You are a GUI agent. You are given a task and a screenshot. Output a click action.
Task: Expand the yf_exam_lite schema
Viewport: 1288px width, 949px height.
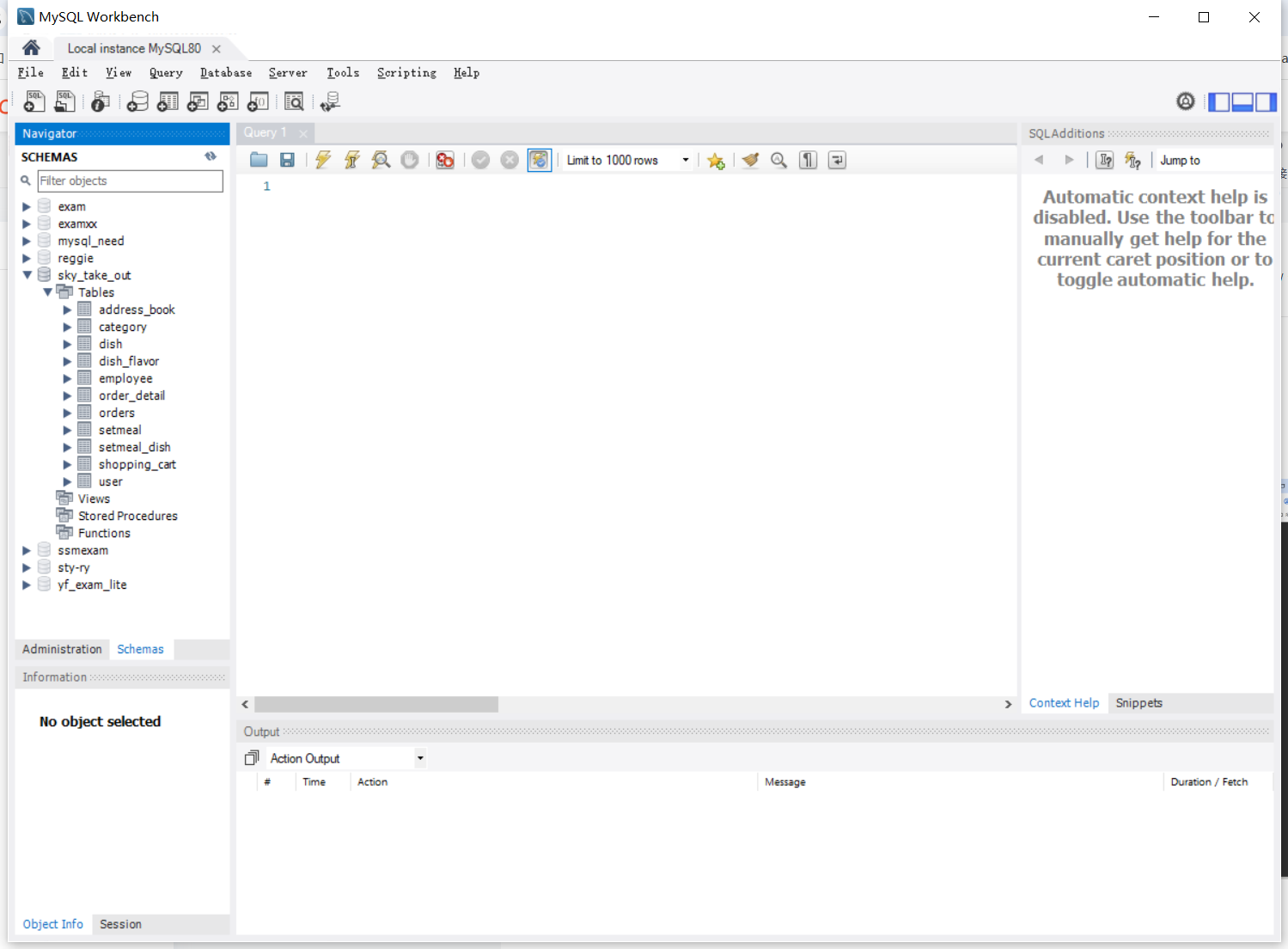pos(26,585)
